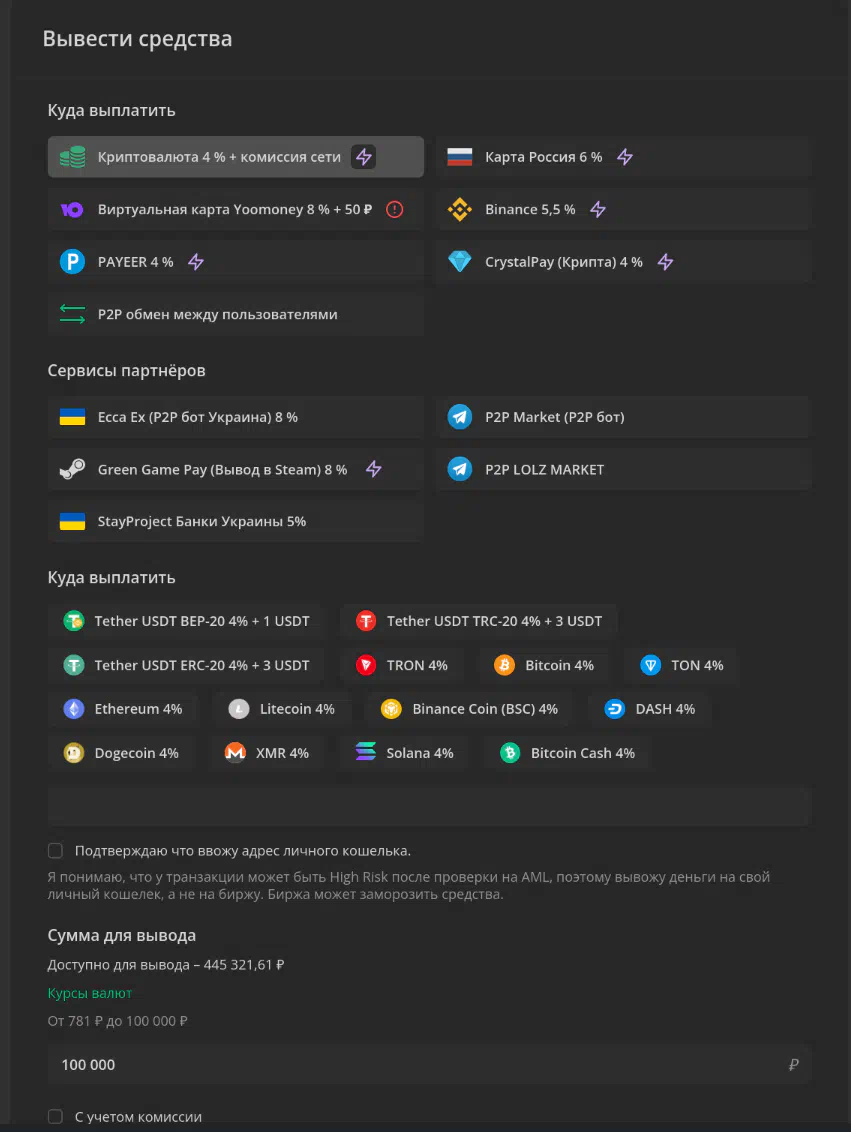Click the Binance diamond logo icon
Viewport: 851px width, 1132px height.
460,209
